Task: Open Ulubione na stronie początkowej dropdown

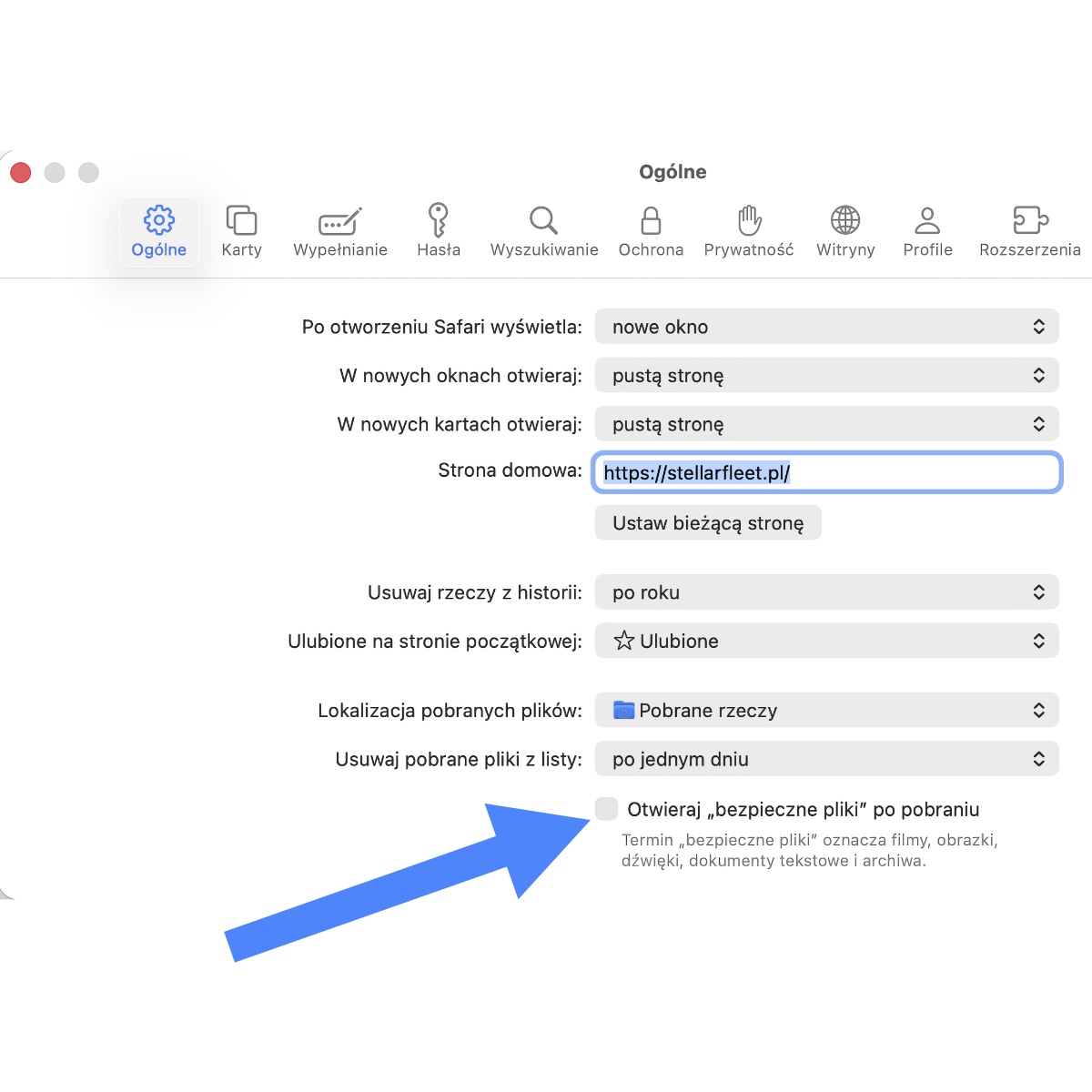Action: pos(827,641)
